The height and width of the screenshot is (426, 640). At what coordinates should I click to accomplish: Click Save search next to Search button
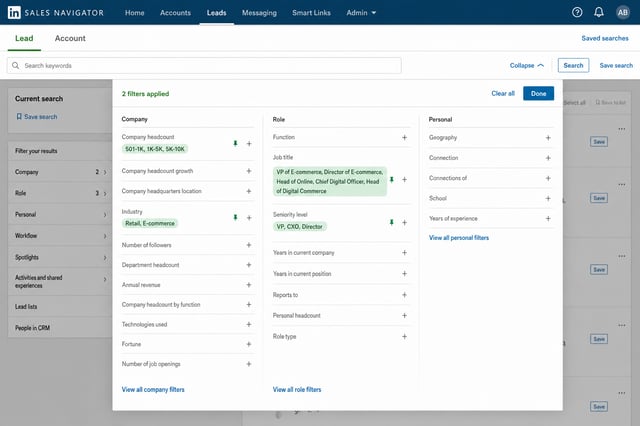tap(616, 65)
